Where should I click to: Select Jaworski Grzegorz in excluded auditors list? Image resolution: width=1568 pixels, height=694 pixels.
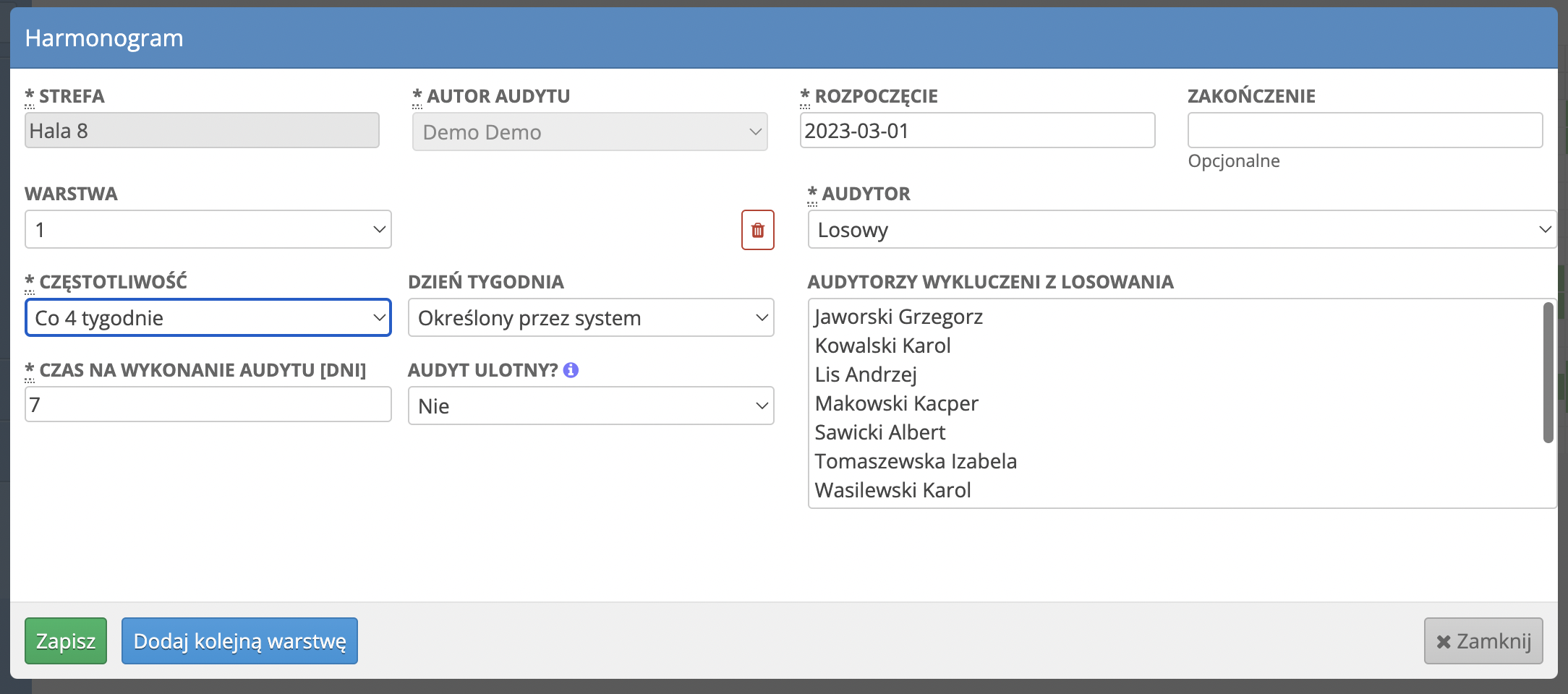tap(898, 317)
